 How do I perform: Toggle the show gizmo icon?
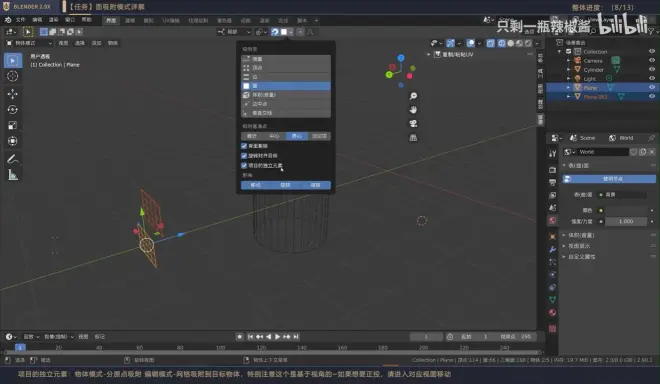click(450, 43)
